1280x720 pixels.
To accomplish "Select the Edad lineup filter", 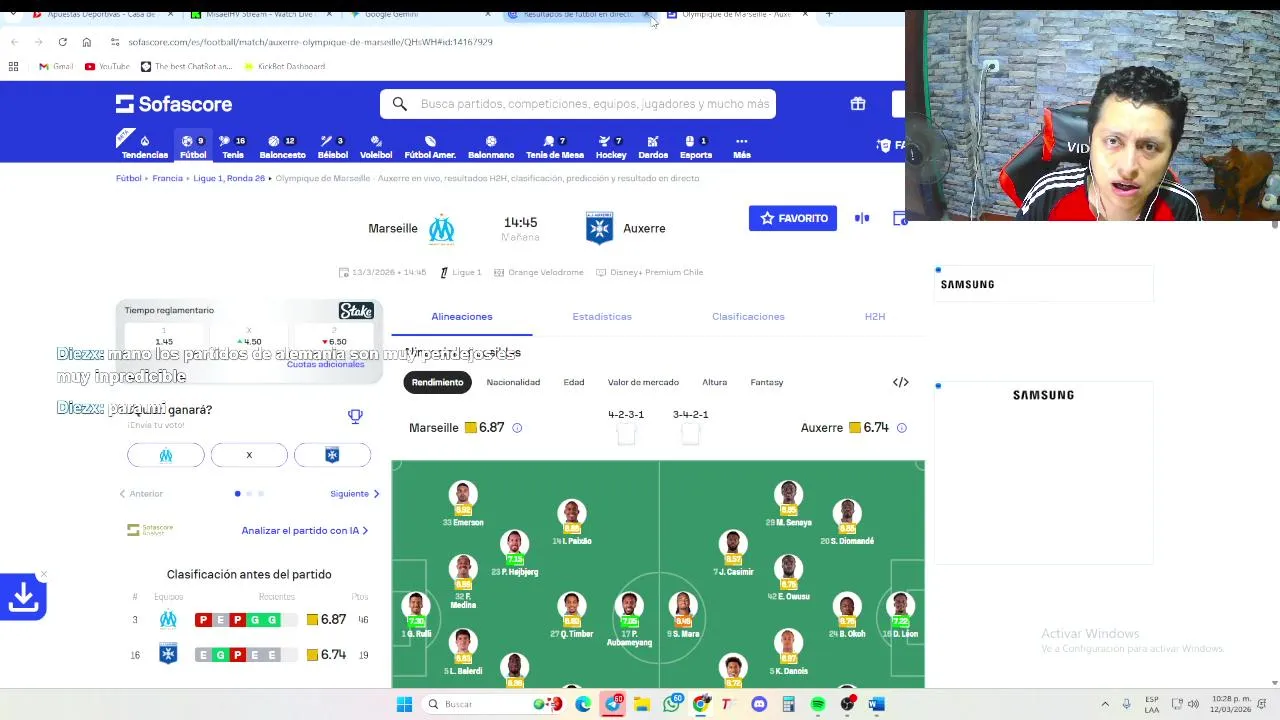I will (574, 382).
